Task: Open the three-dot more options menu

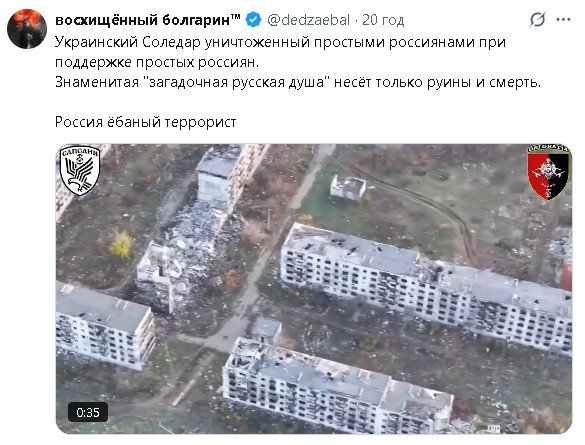Action: tap(563, 20)
